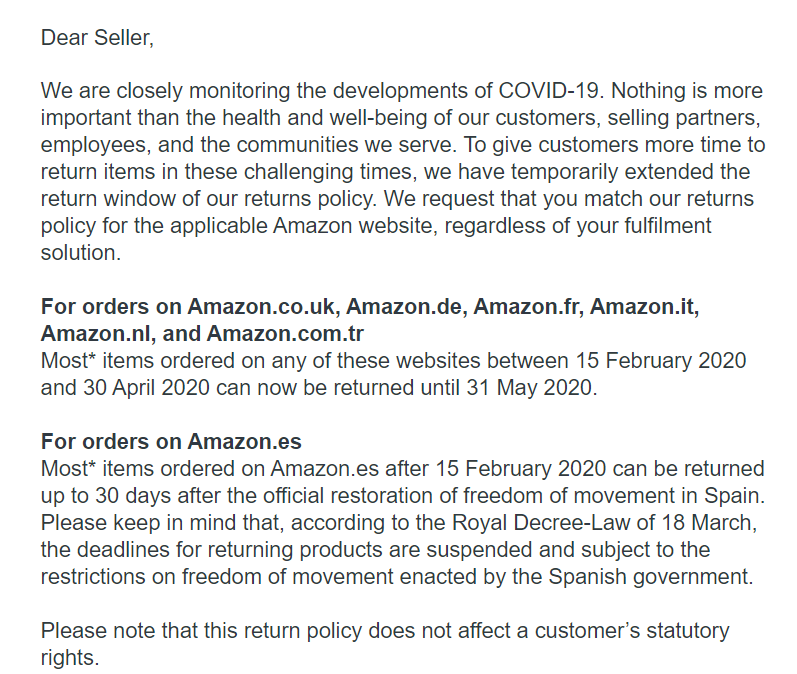The height and width of the screenshot is (674, 797).
Task: Click the words "Please note" in the last paragraph
Action: pyautogui.click(x=94, y=630)
